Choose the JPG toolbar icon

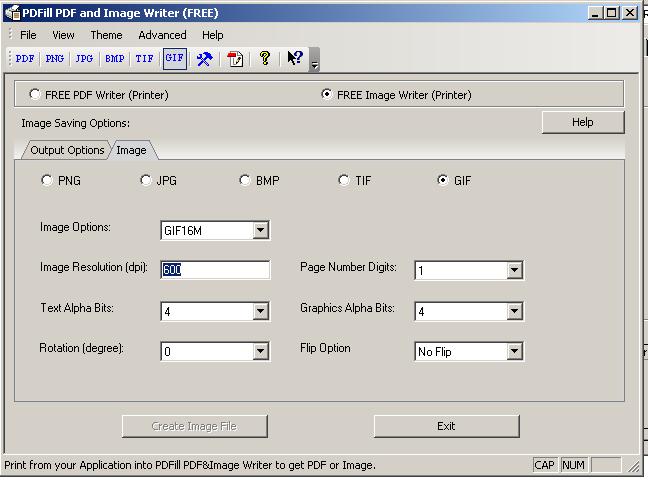[x=84, y=59]
